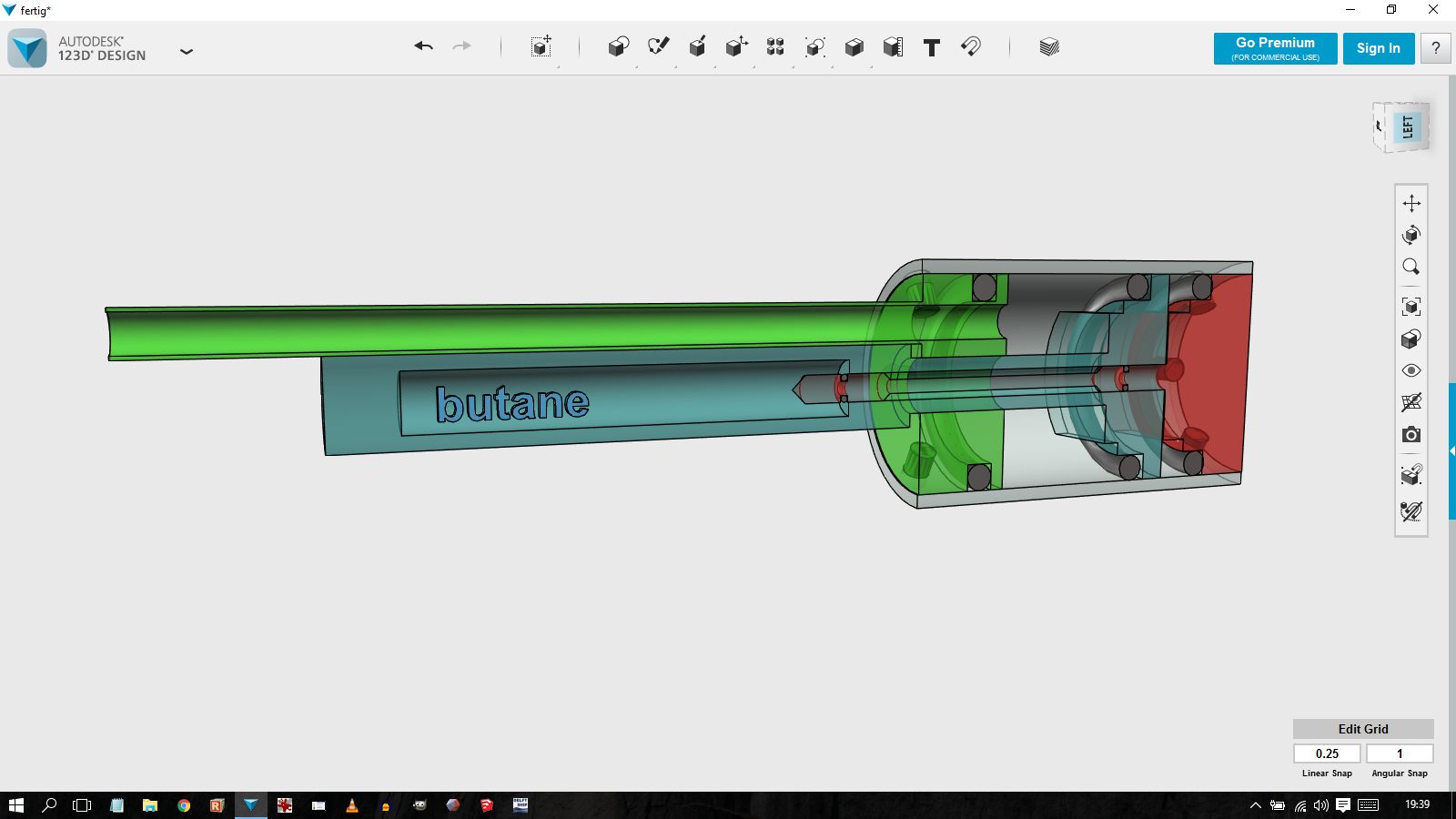The width and height of the screenshot is (1456, 819).
Task: Open the Transform tool dropdown
Action: (x=541, y=47)
